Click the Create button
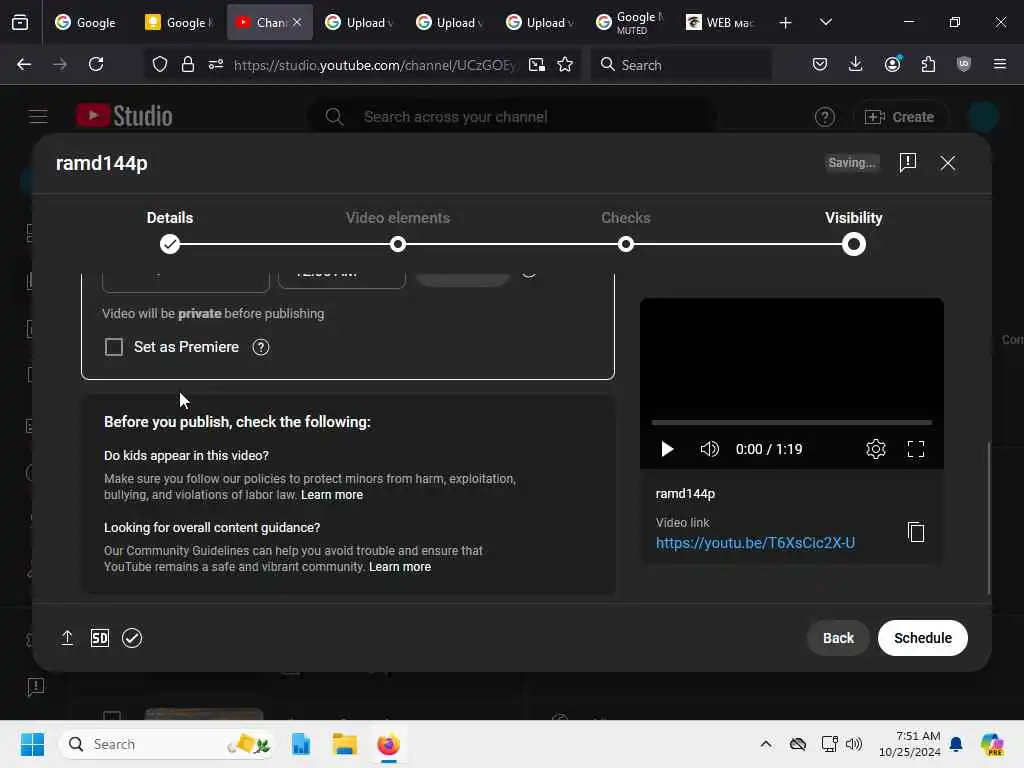 click(x=899, y=117)
